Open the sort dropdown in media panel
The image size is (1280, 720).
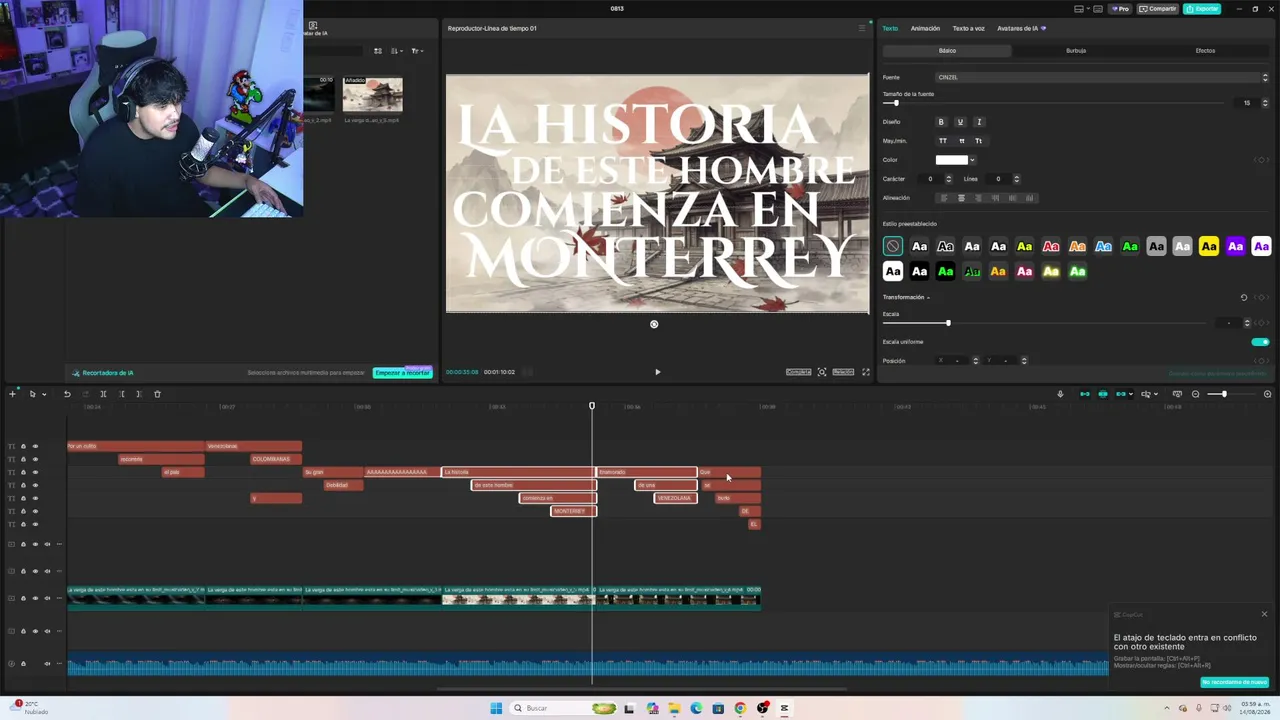pyautogui.click(x=397, y=51)
